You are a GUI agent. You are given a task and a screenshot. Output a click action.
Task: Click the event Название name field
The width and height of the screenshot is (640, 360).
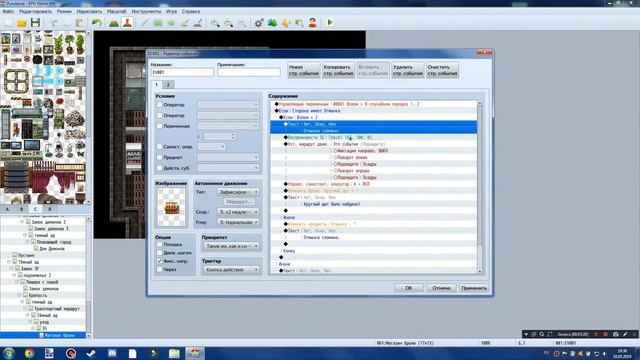point(182,72)
